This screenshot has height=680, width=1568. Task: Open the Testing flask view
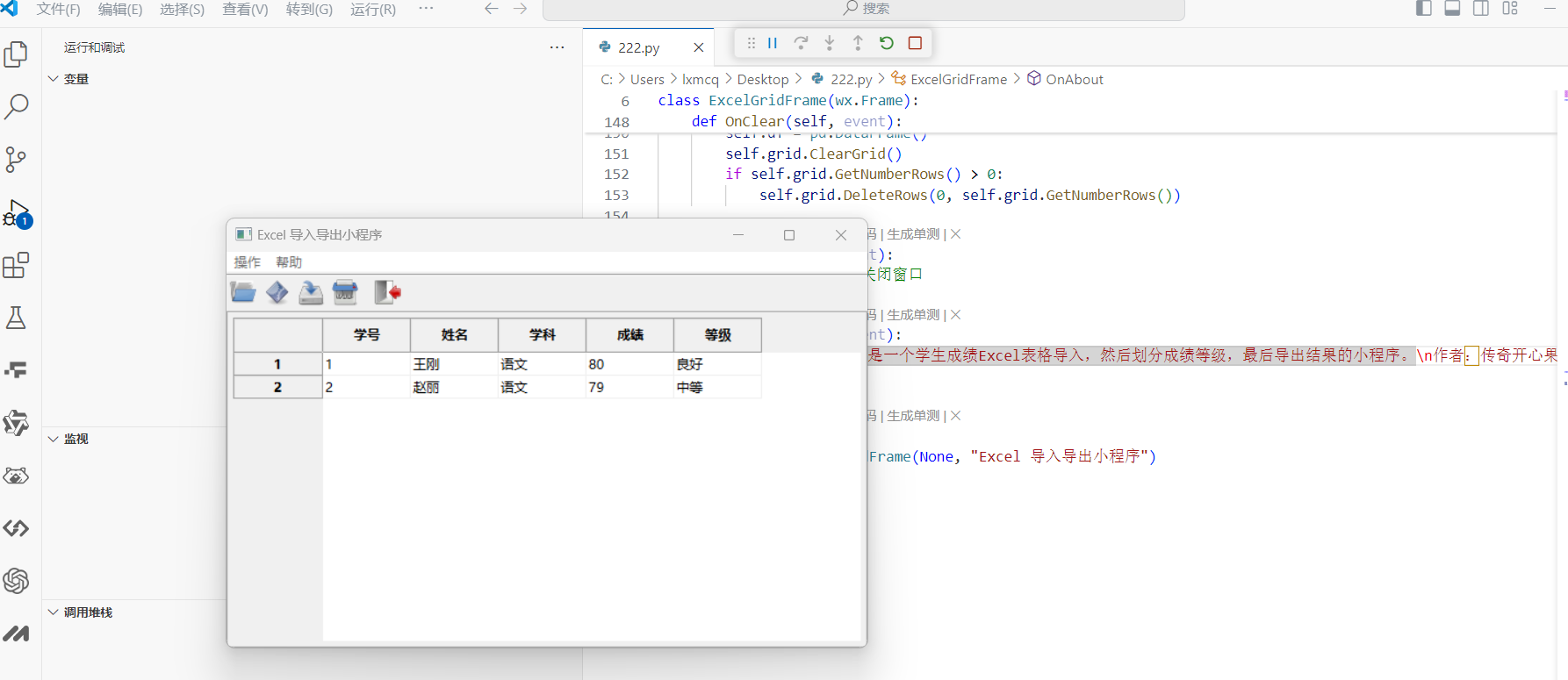click(x=16, y=318)
